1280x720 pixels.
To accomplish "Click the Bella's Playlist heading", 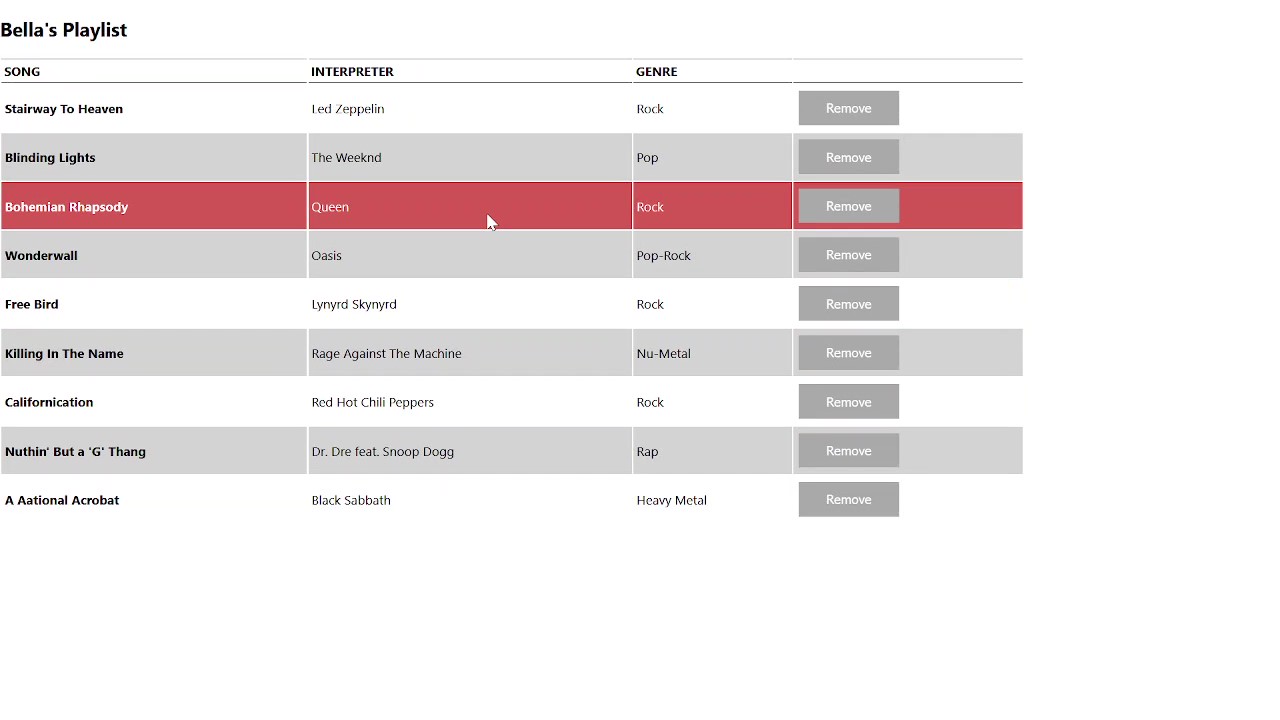I will click(x=64, y=30).
